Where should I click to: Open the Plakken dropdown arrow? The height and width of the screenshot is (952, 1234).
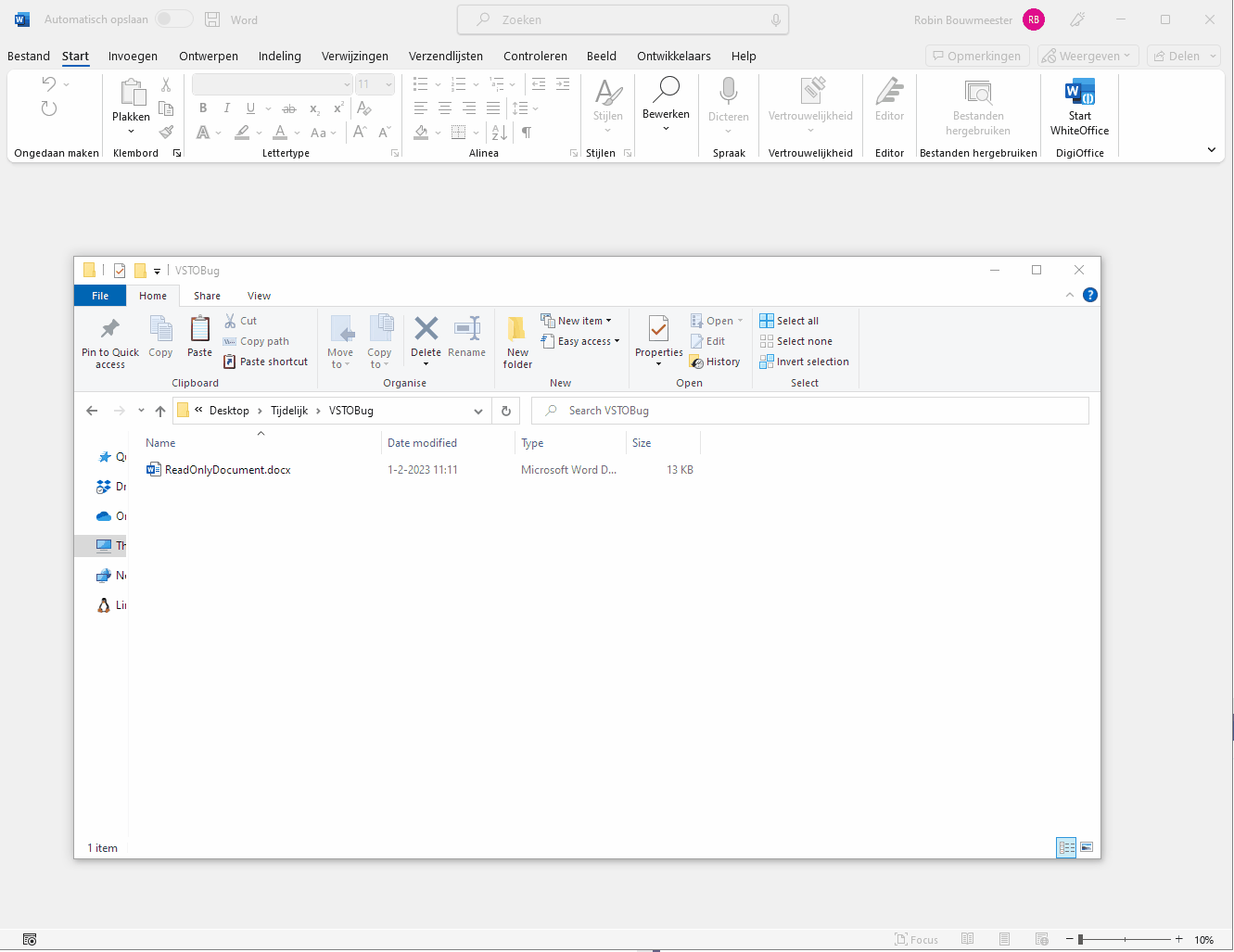[x=130, y=130]
